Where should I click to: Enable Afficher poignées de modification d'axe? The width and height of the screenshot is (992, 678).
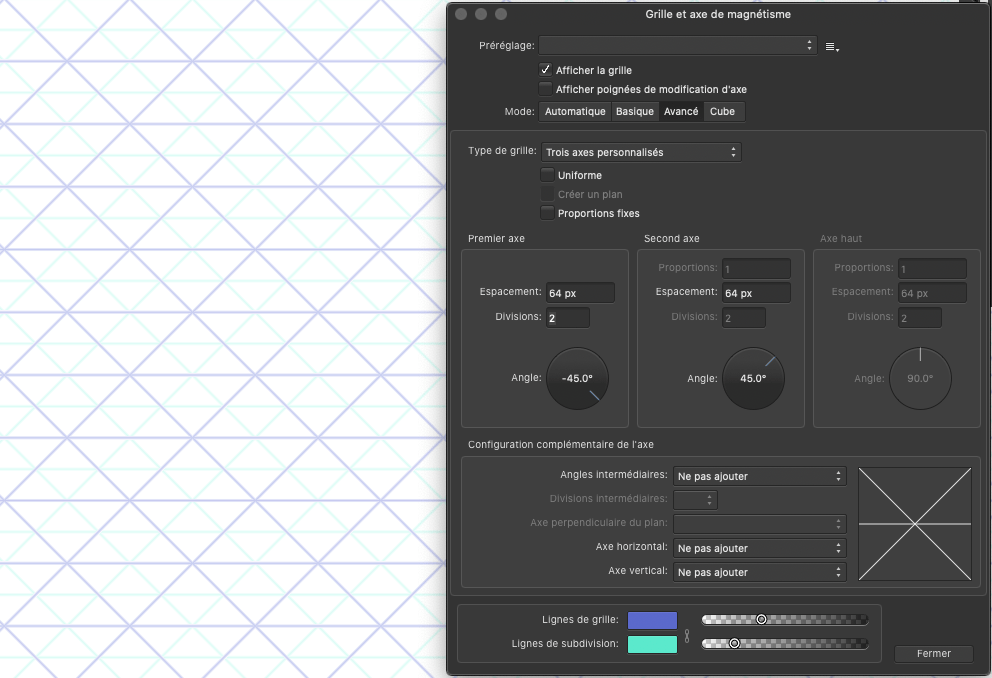(546, 88)
